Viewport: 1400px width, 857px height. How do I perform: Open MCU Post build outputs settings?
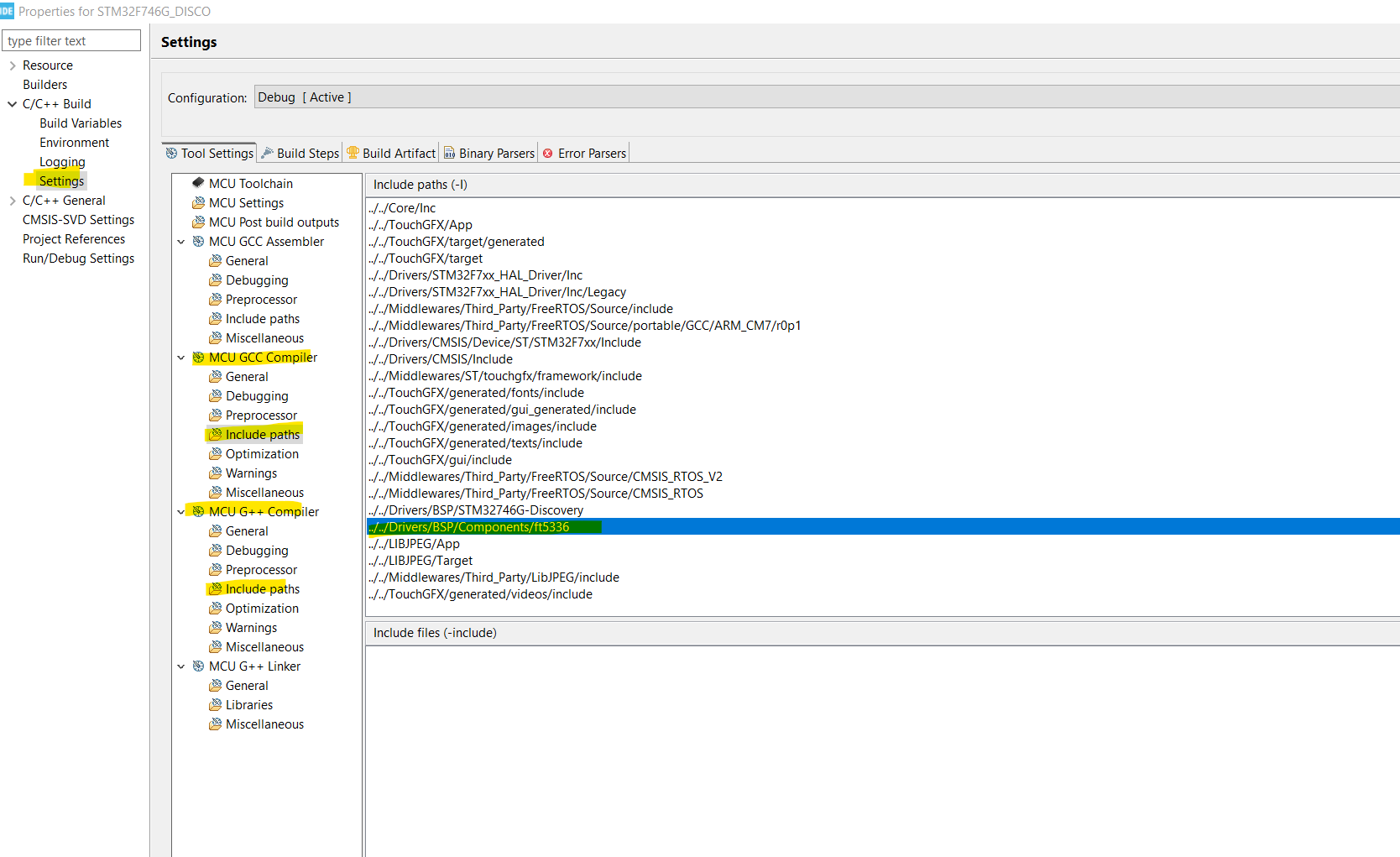pos(274,222)
